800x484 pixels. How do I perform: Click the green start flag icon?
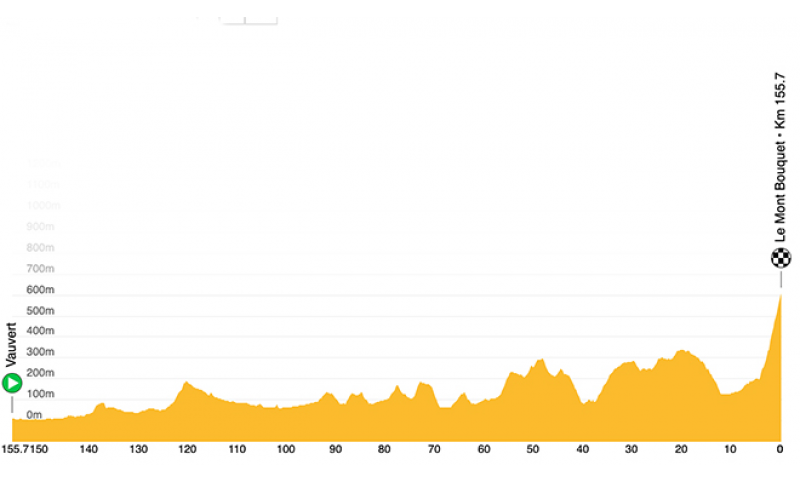pos(12,383)
